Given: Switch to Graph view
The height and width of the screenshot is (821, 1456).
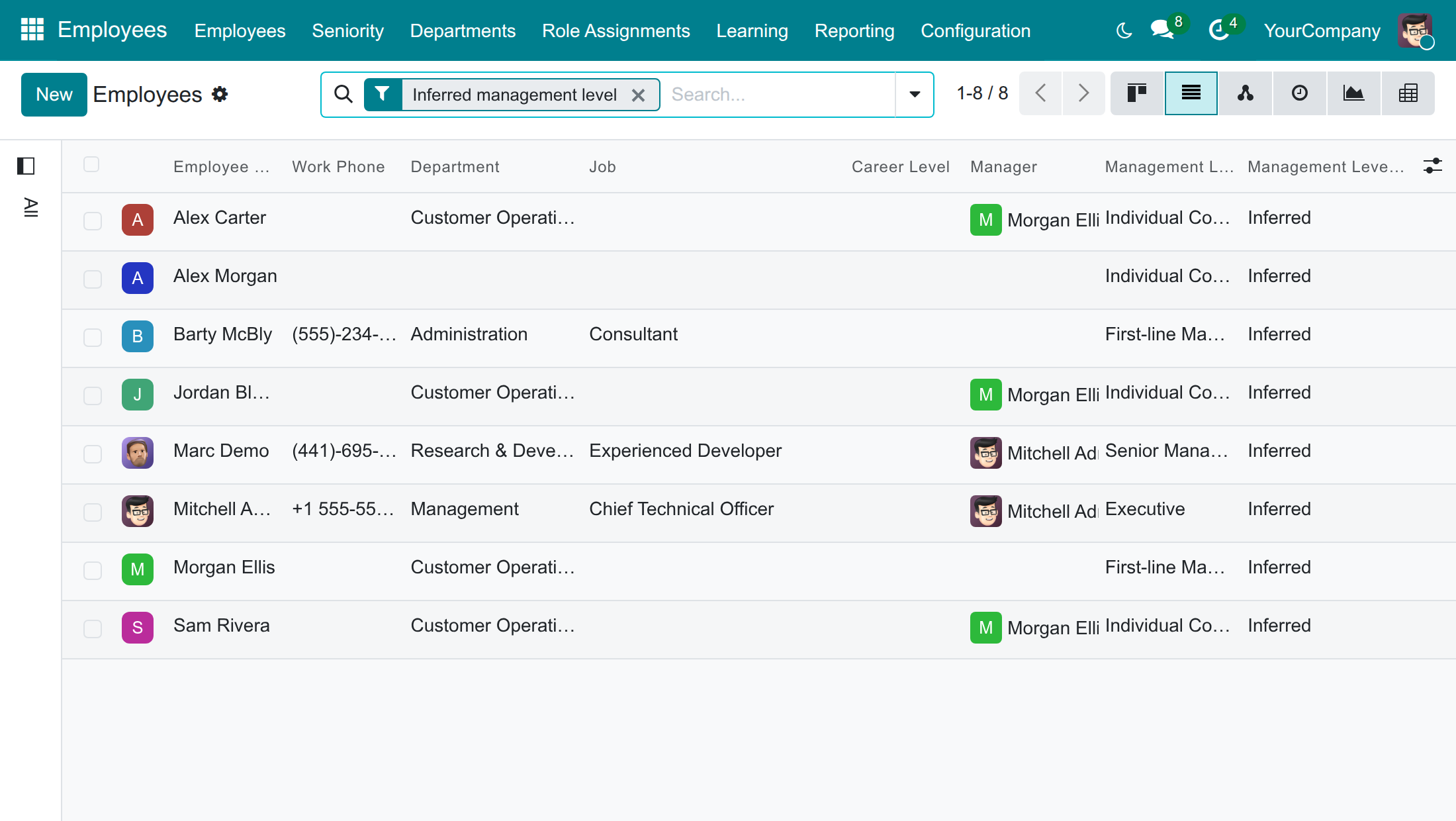Looking at the screenshot, I should (1354, 93).
